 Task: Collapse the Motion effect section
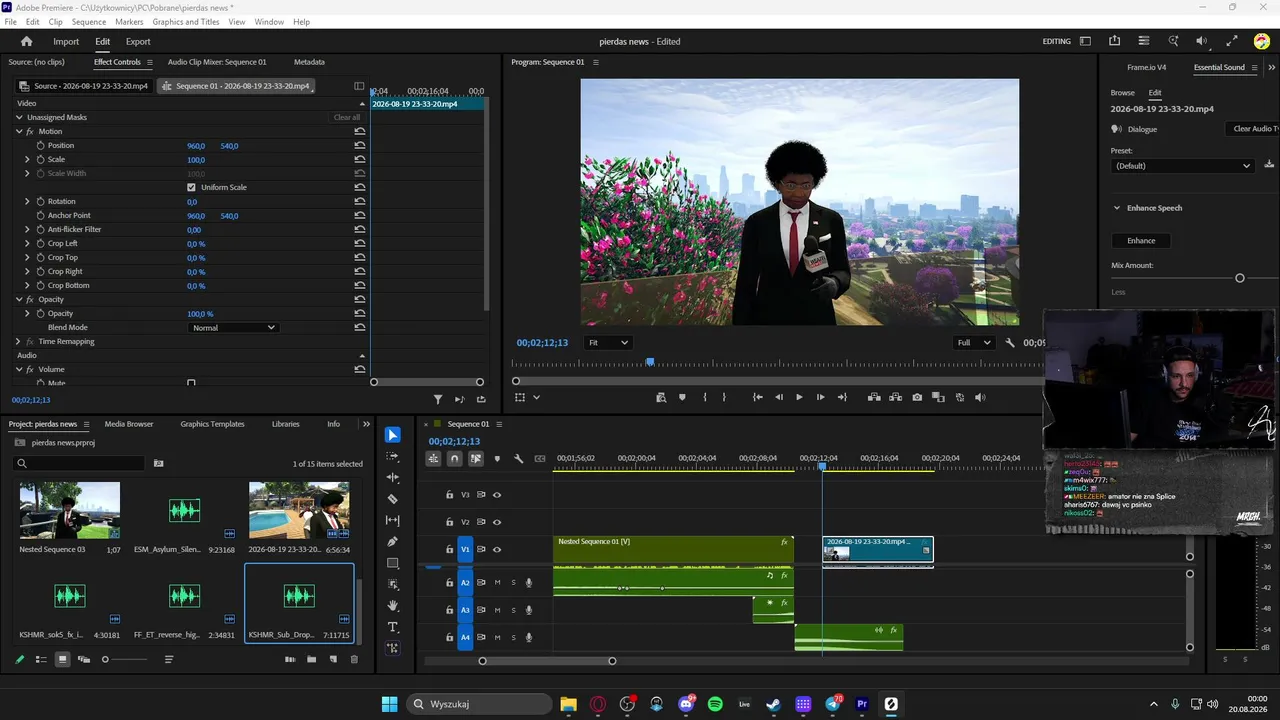[x=18, y=131]
